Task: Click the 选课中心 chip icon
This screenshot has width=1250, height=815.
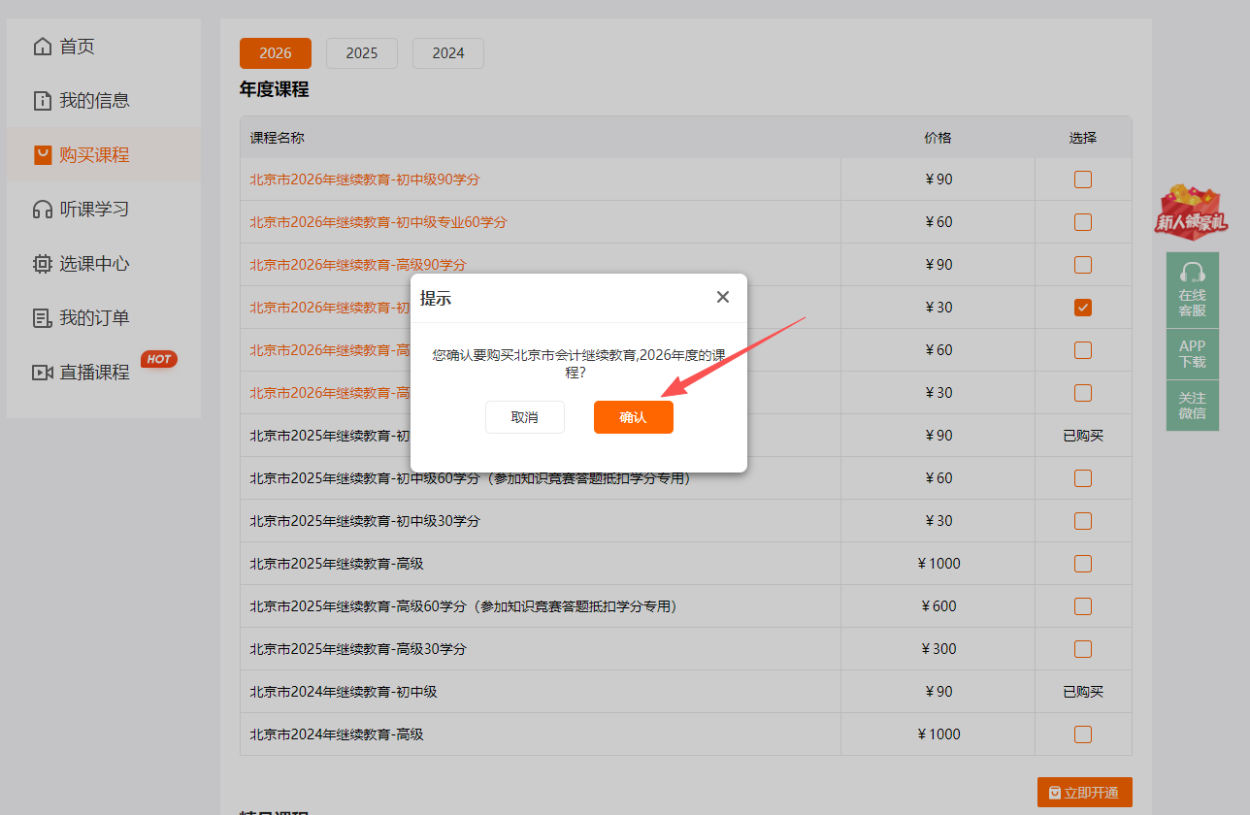Action: click(x=42, y=264)
